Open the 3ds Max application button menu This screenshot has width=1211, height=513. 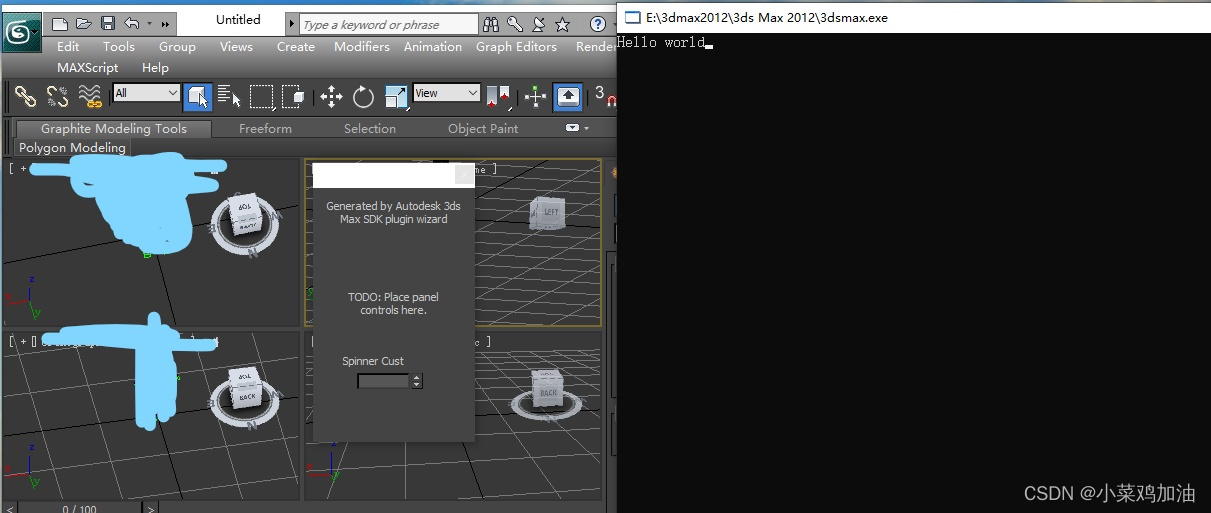pos(21,33)
